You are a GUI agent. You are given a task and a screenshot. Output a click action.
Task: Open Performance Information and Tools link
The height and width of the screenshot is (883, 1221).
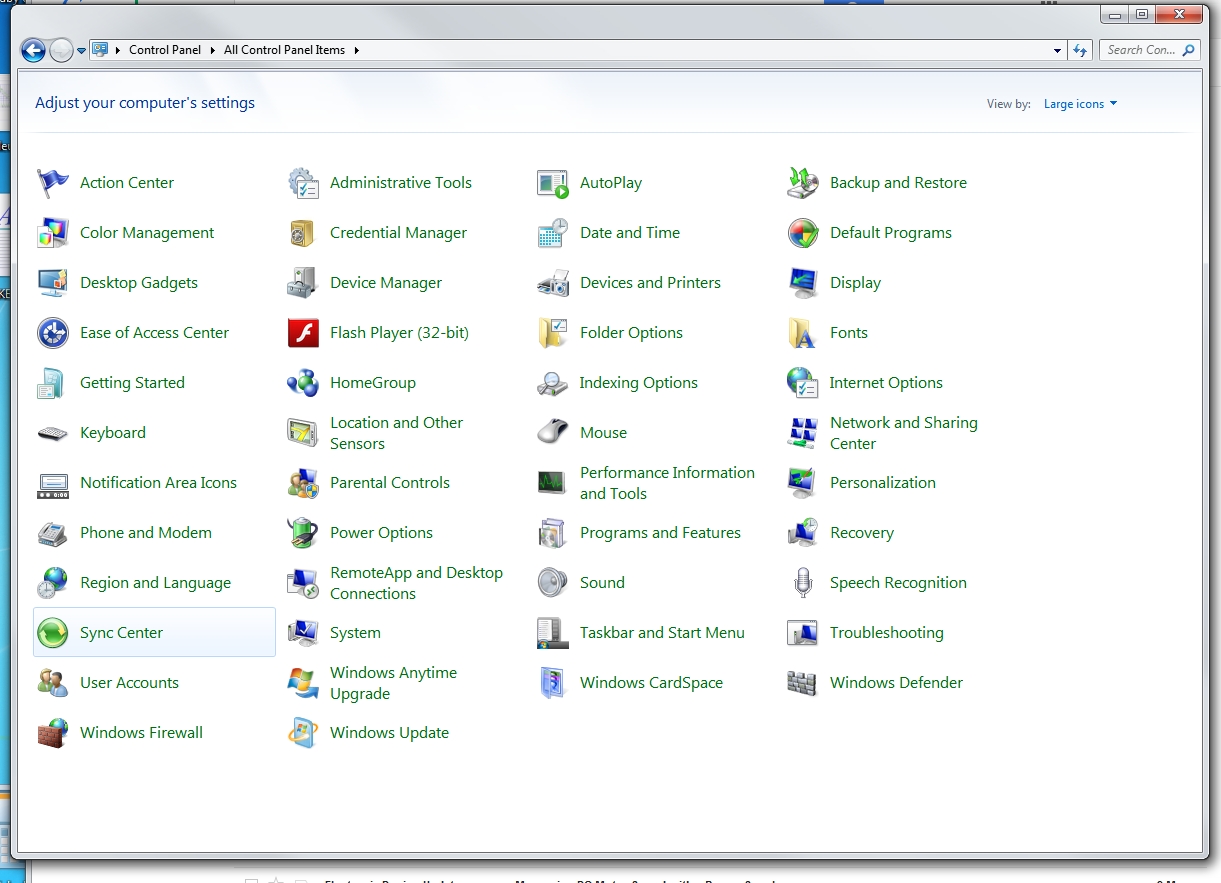click(667, 483)
